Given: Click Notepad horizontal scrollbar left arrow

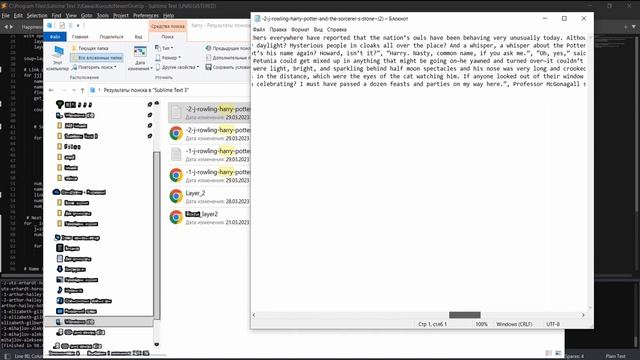Looking at the screenshot, I should [254, 315].
